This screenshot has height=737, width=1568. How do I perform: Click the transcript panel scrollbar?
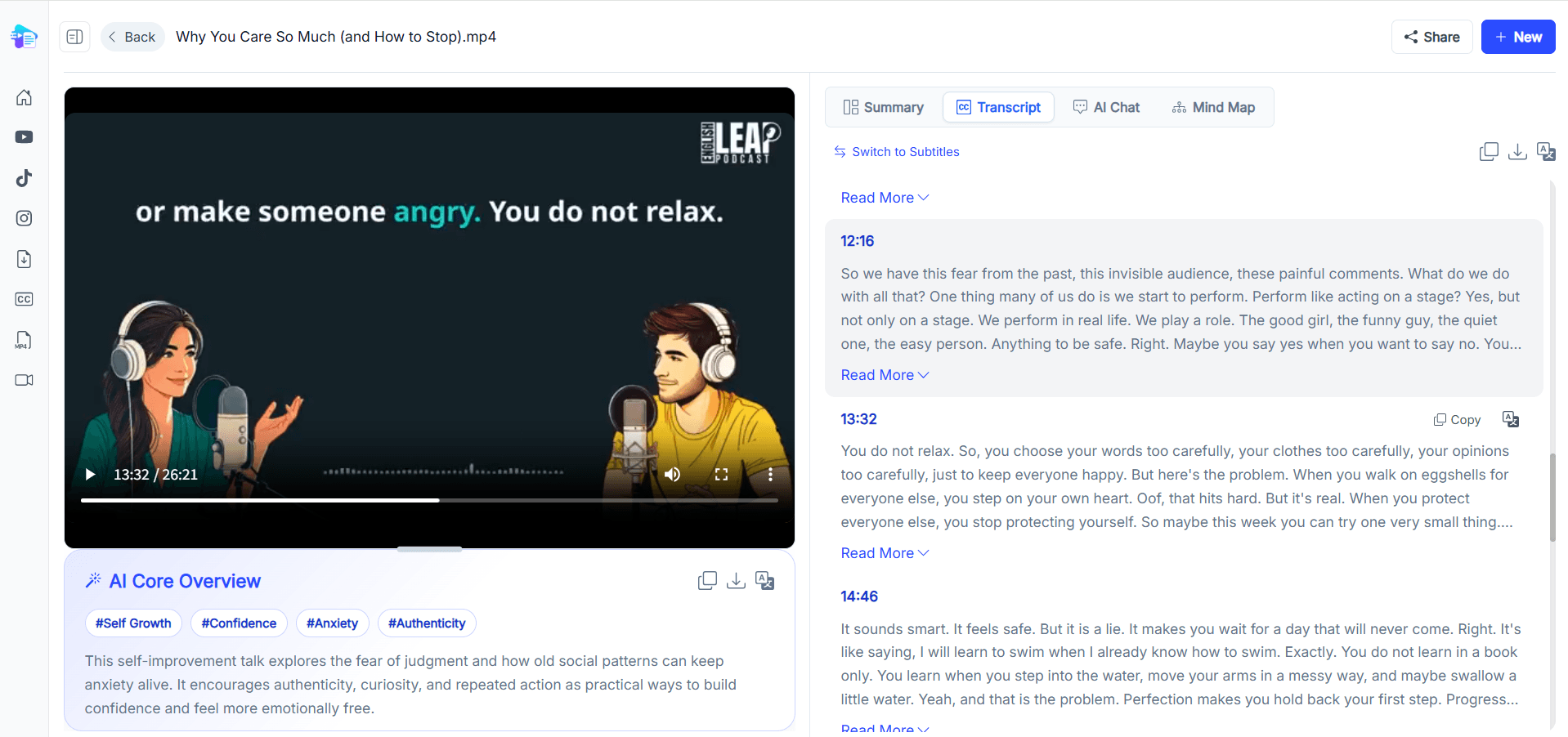[1552, 497]
